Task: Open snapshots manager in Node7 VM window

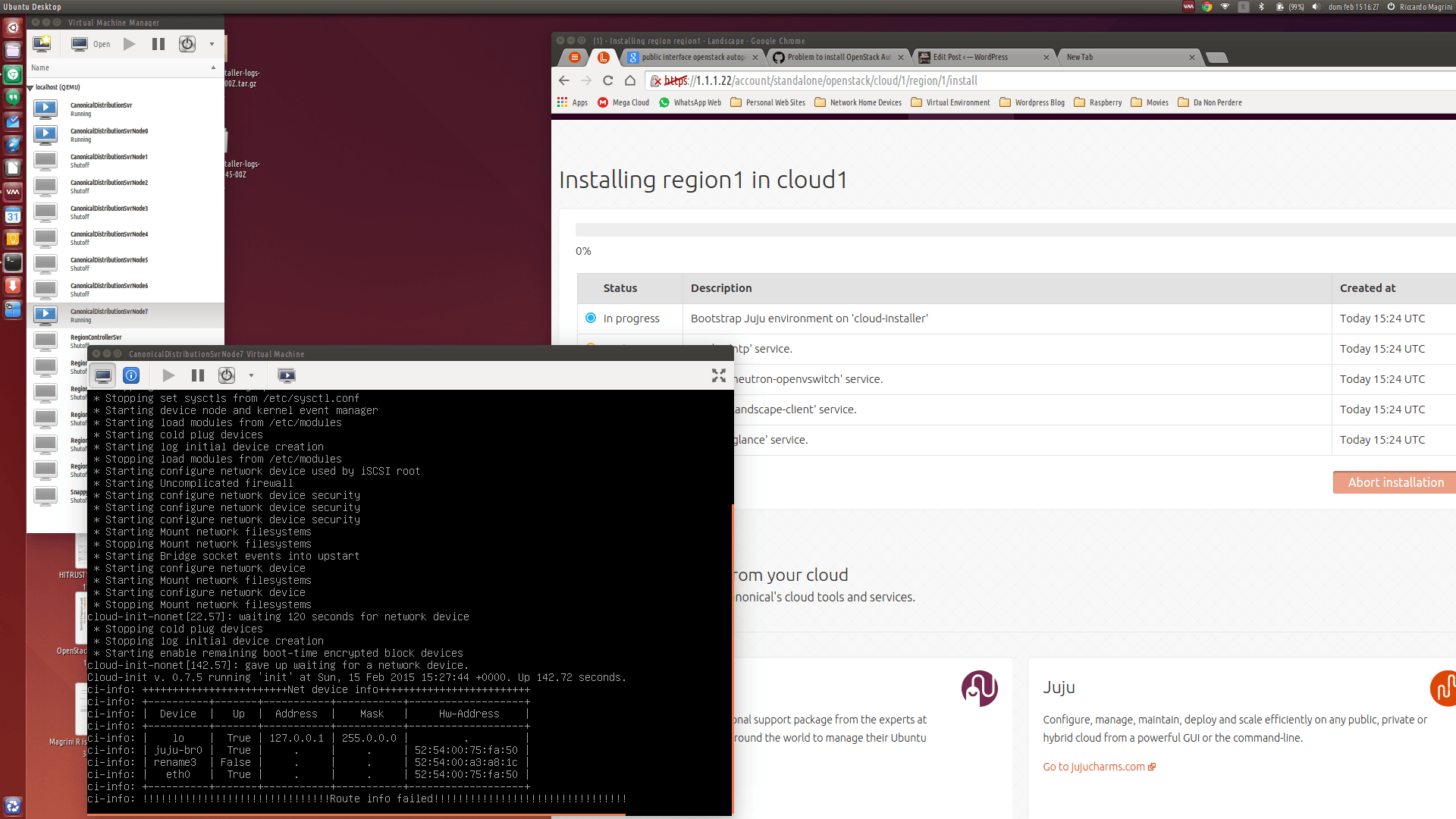Action: [x=287, y=375]
